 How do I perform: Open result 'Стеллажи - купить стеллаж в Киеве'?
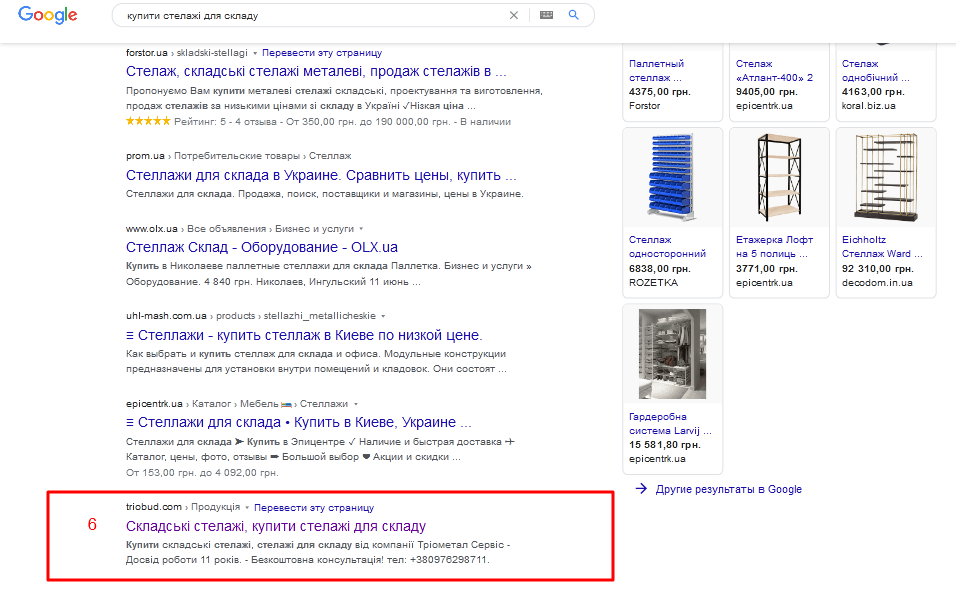point(304,335)
